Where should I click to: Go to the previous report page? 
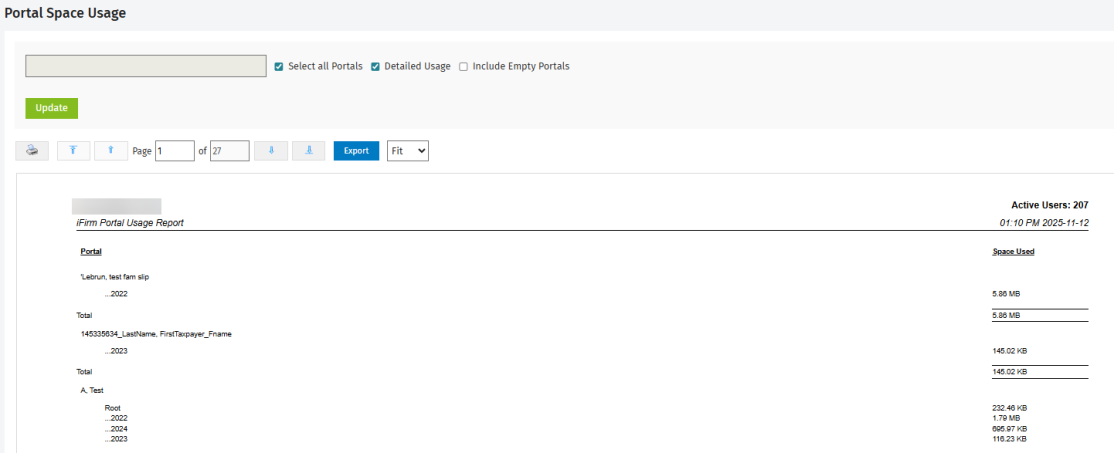110,151
